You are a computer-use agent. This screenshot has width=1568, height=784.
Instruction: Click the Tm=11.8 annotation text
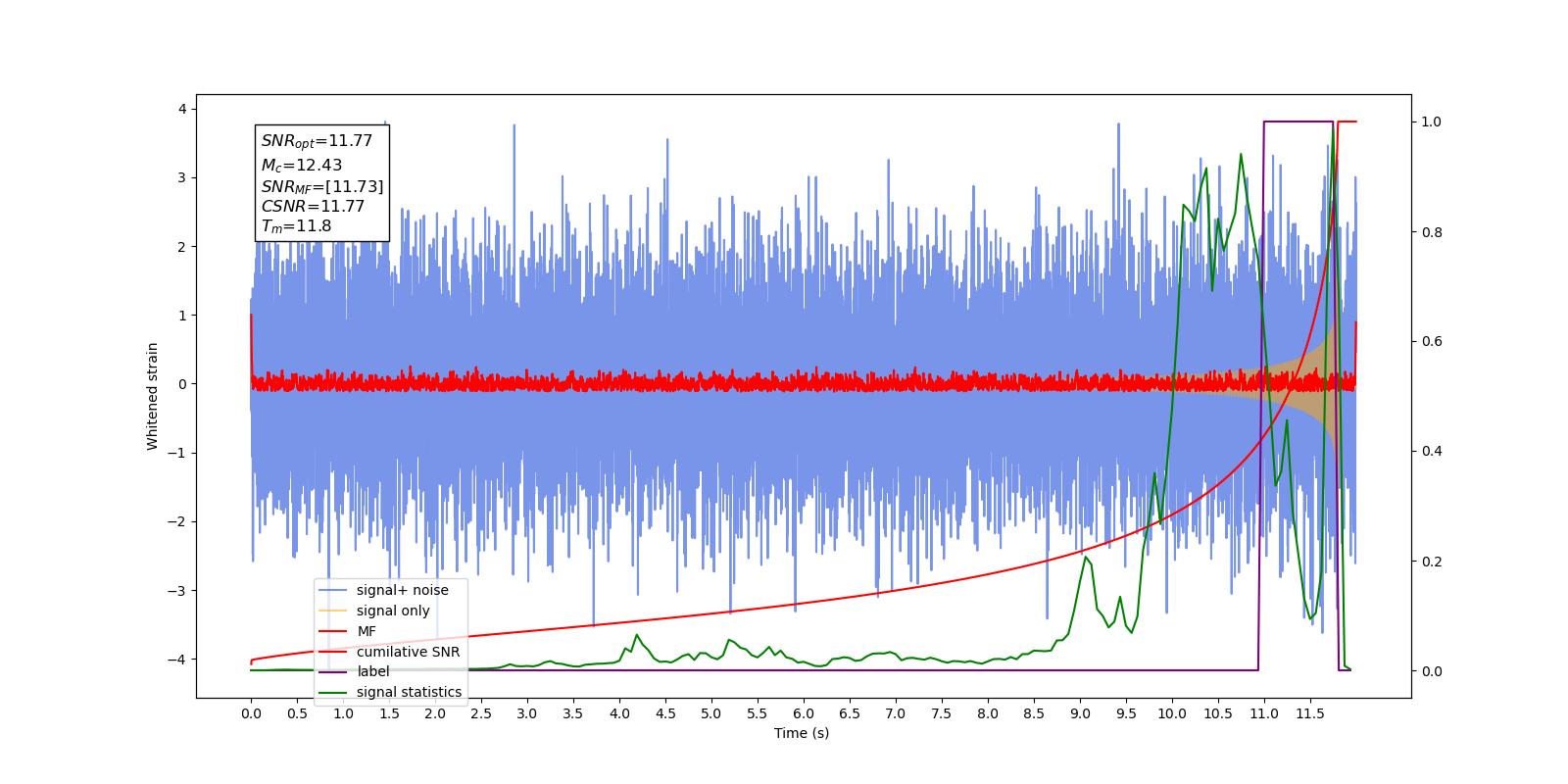[x=296, y=226]
